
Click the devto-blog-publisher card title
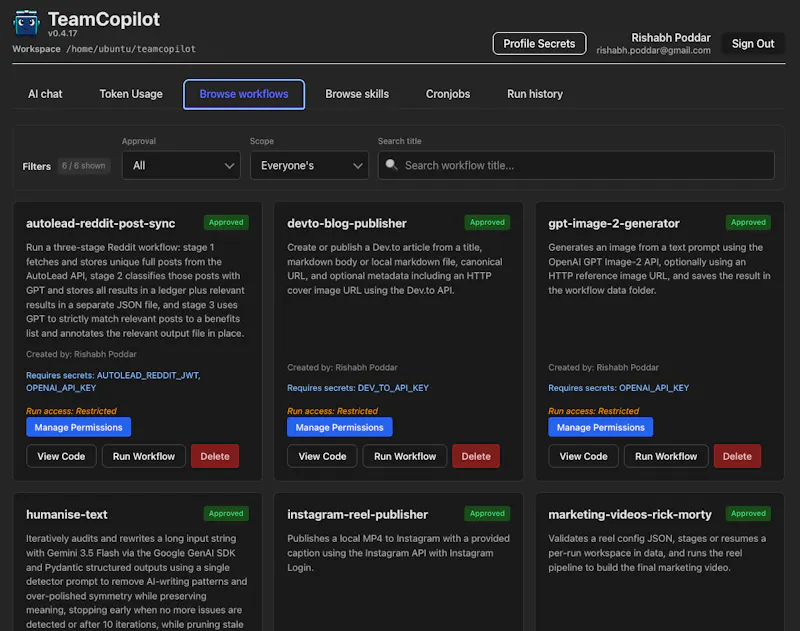[347, 223]
